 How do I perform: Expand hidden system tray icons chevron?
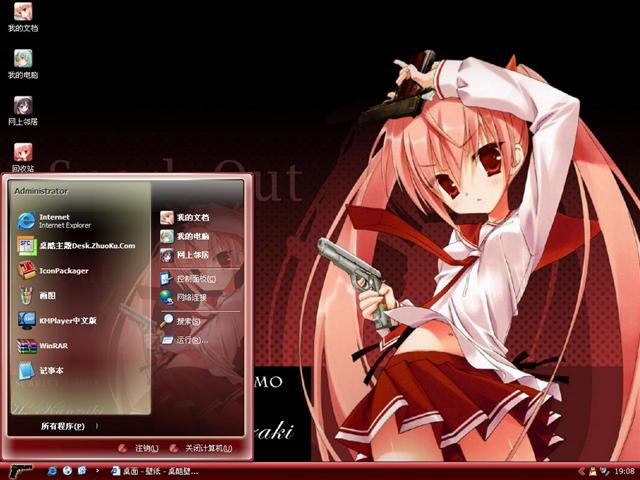pyautogui.click(x=581, y=471)
